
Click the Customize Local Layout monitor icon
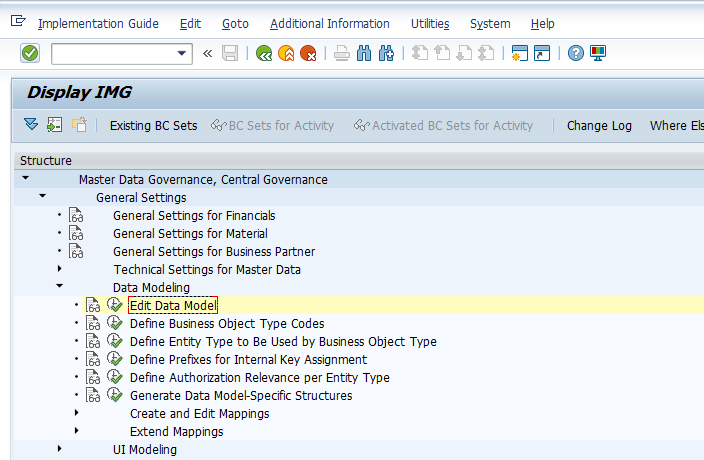[598, 53]
